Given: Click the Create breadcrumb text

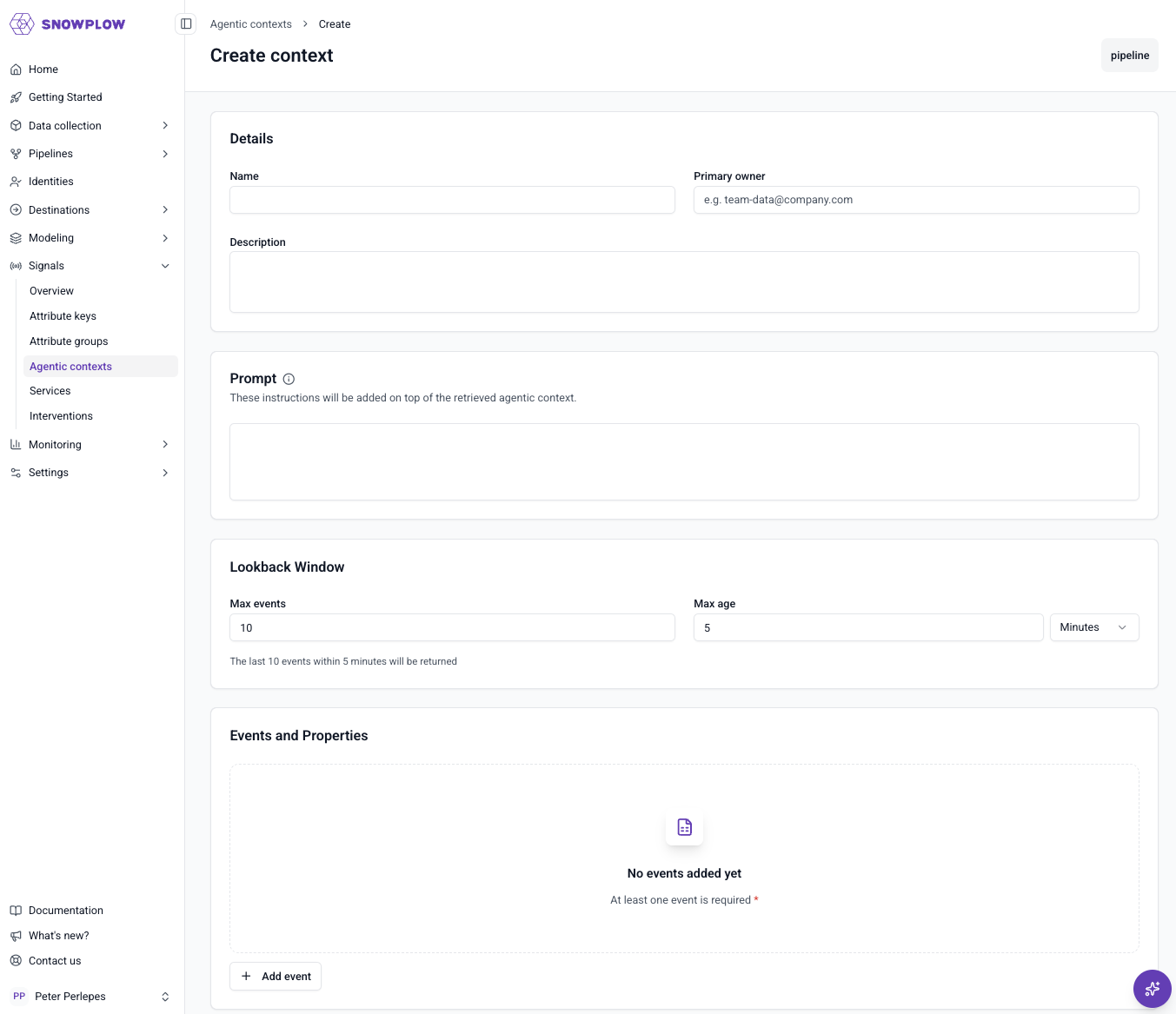Looking at the screenshot, I should (335, 24).
